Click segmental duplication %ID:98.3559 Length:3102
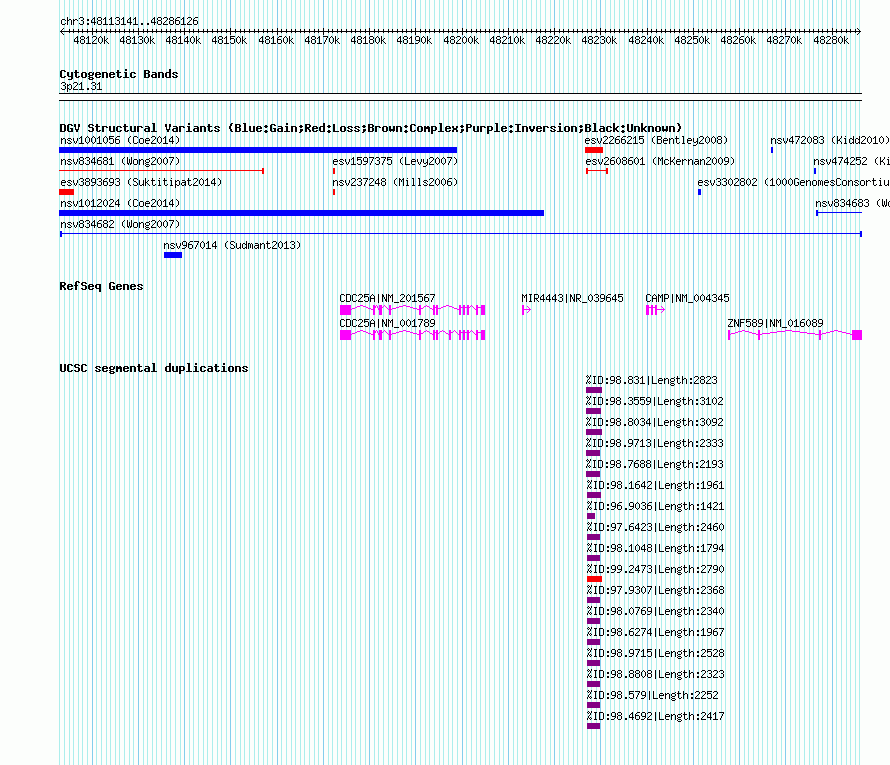Screen dimensions: 890x765 (654, 401)
